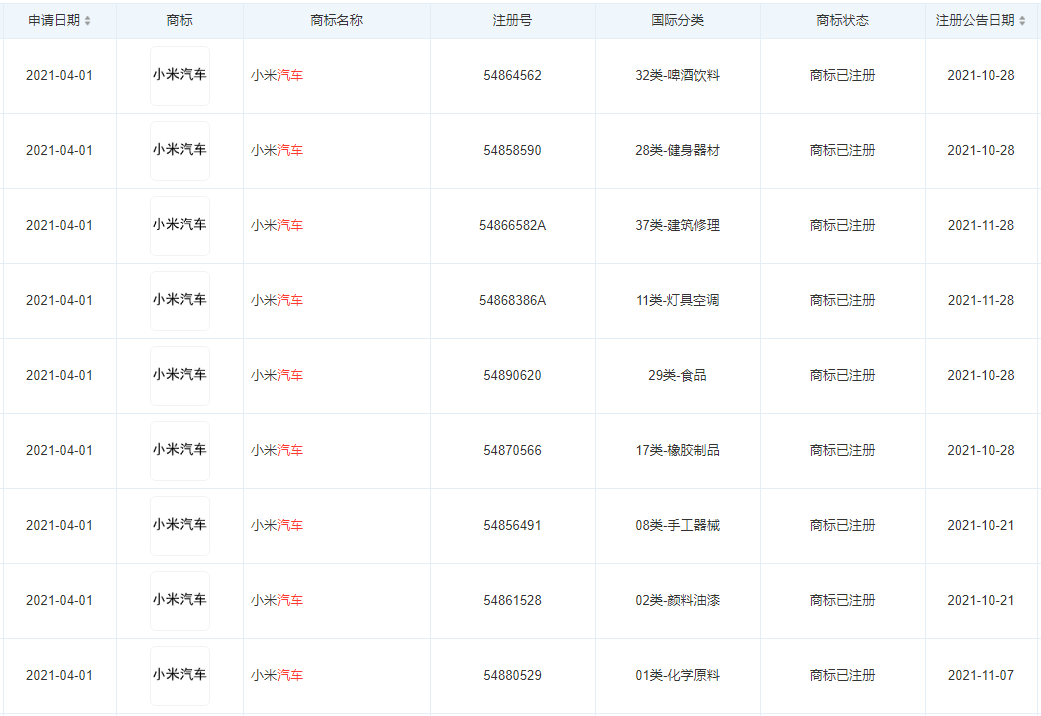This screenshot has width=1041, height=716.
Task: Follow the 小米汽车 name link for 37类-建筑修理
Action: 277,226
